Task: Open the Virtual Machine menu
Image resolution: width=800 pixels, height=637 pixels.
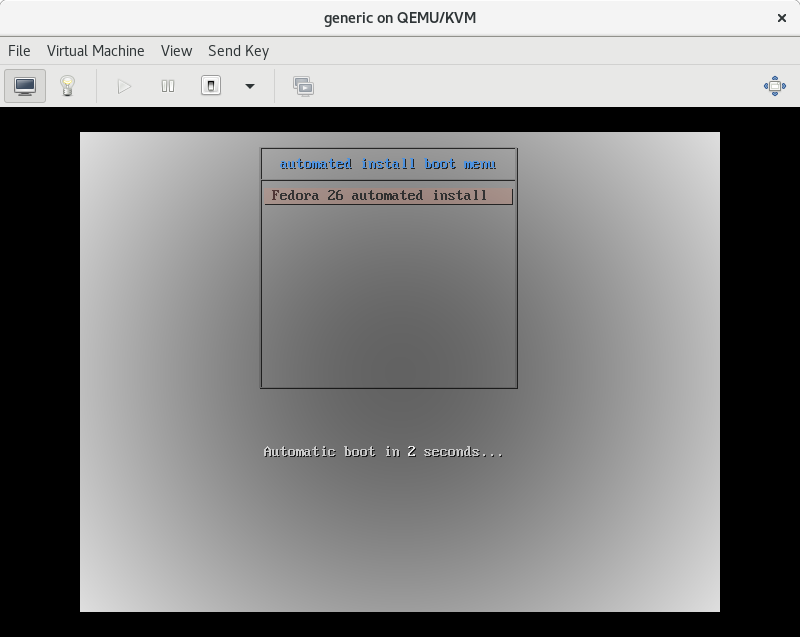Action: pos(95,51)
